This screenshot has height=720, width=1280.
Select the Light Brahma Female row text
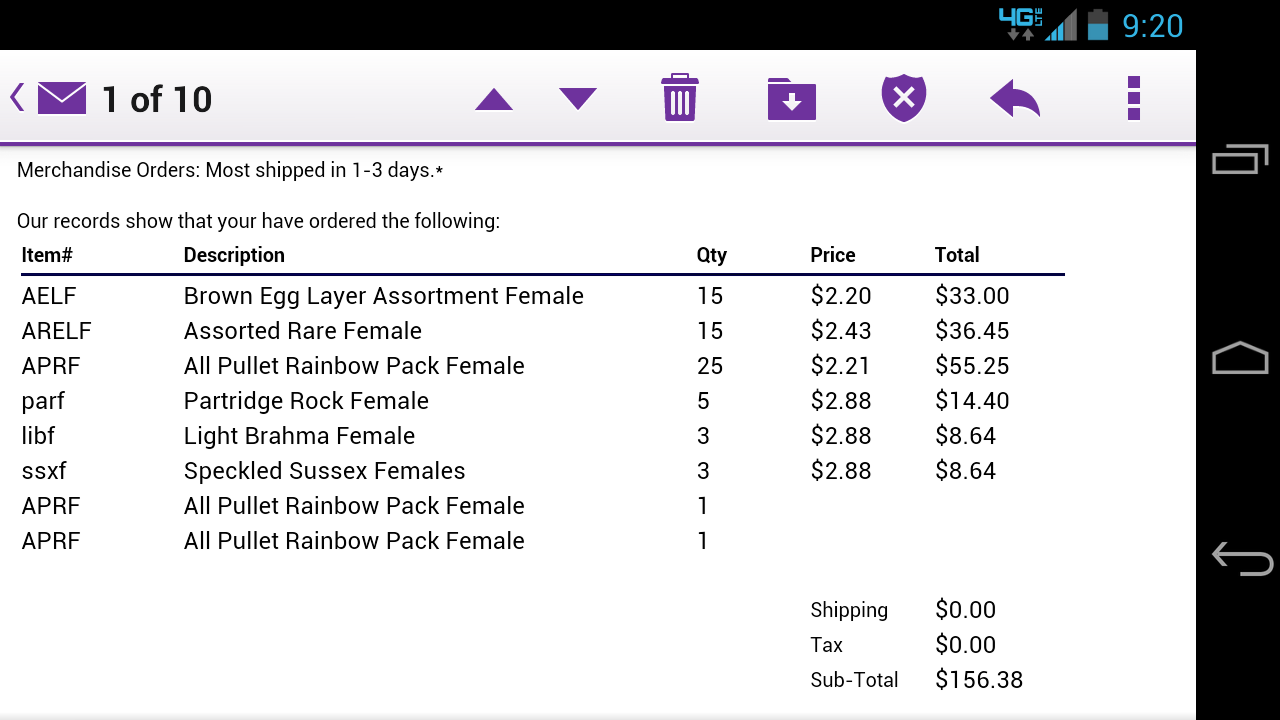299,436
